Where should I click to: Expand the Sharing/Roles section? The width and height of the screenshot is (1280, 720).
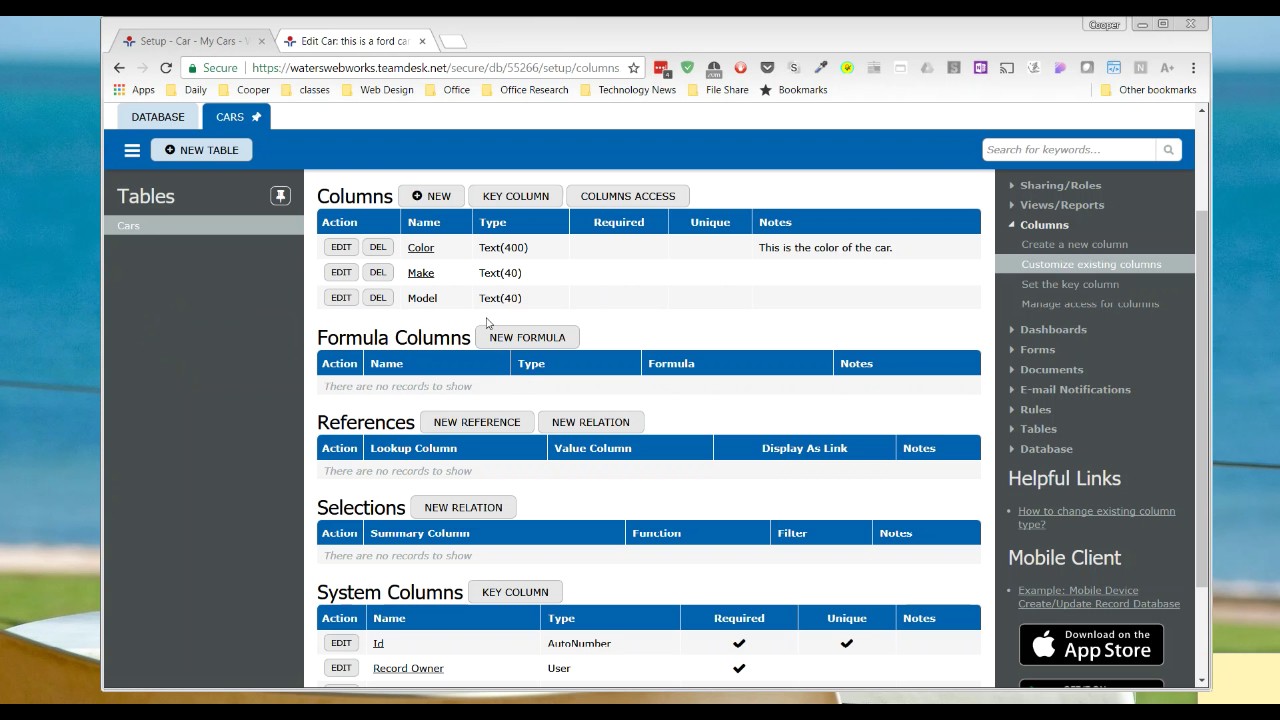point(1060,185)
